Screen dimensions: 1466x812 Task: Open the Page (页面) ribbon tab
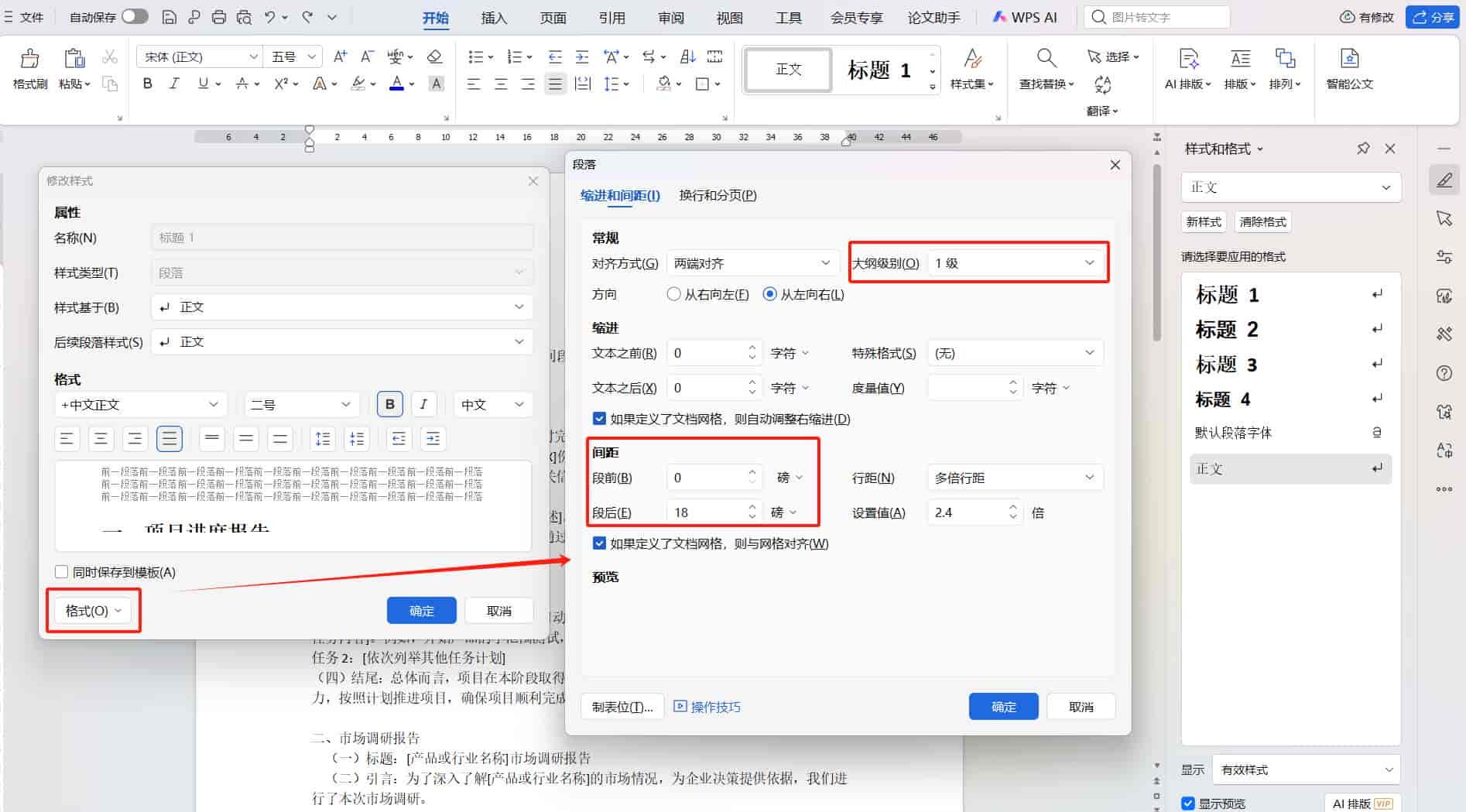coord(553,17)
